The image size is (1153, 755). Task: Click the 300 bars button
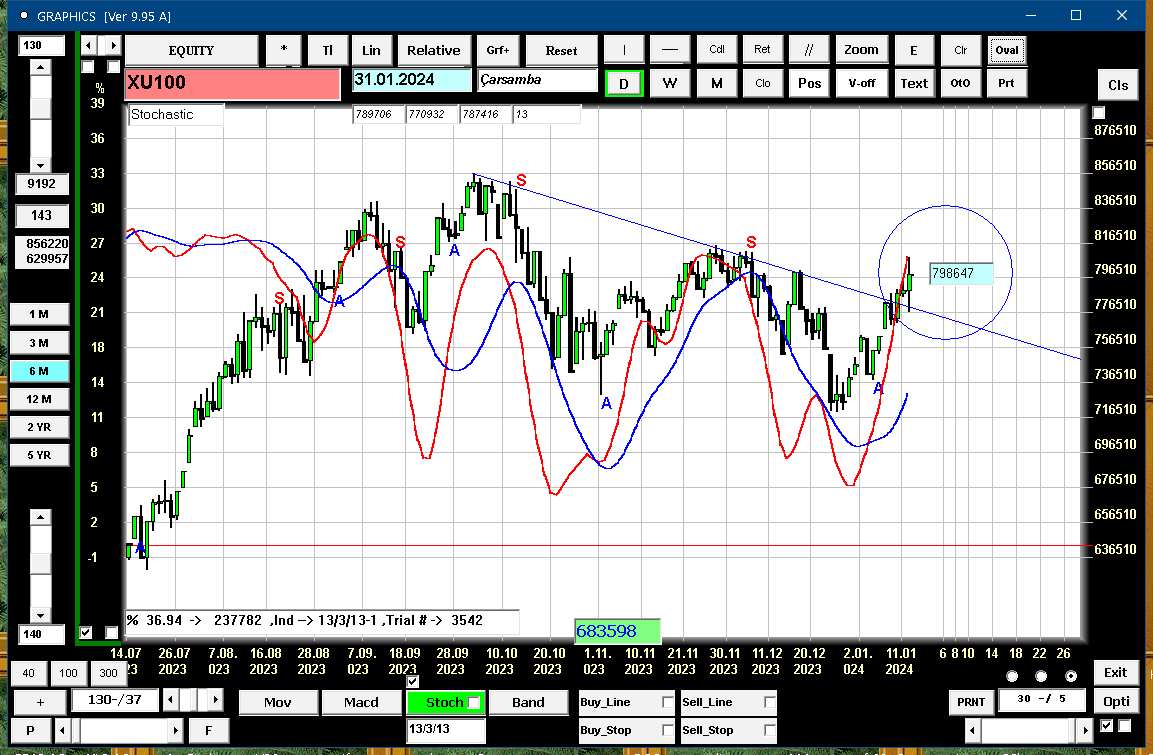(x=108, y=673)
